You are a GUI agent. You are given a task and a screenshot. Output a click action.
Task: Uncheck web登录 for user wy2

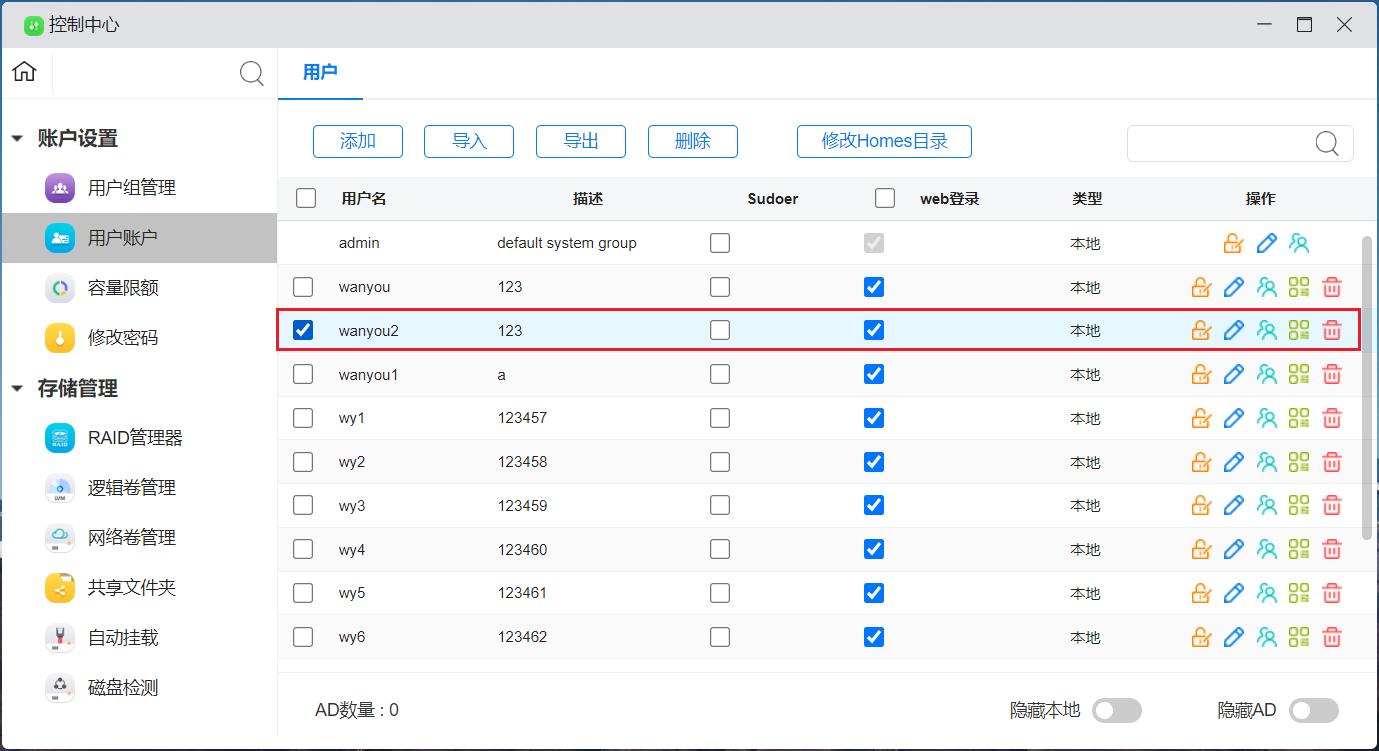[874, 462]
